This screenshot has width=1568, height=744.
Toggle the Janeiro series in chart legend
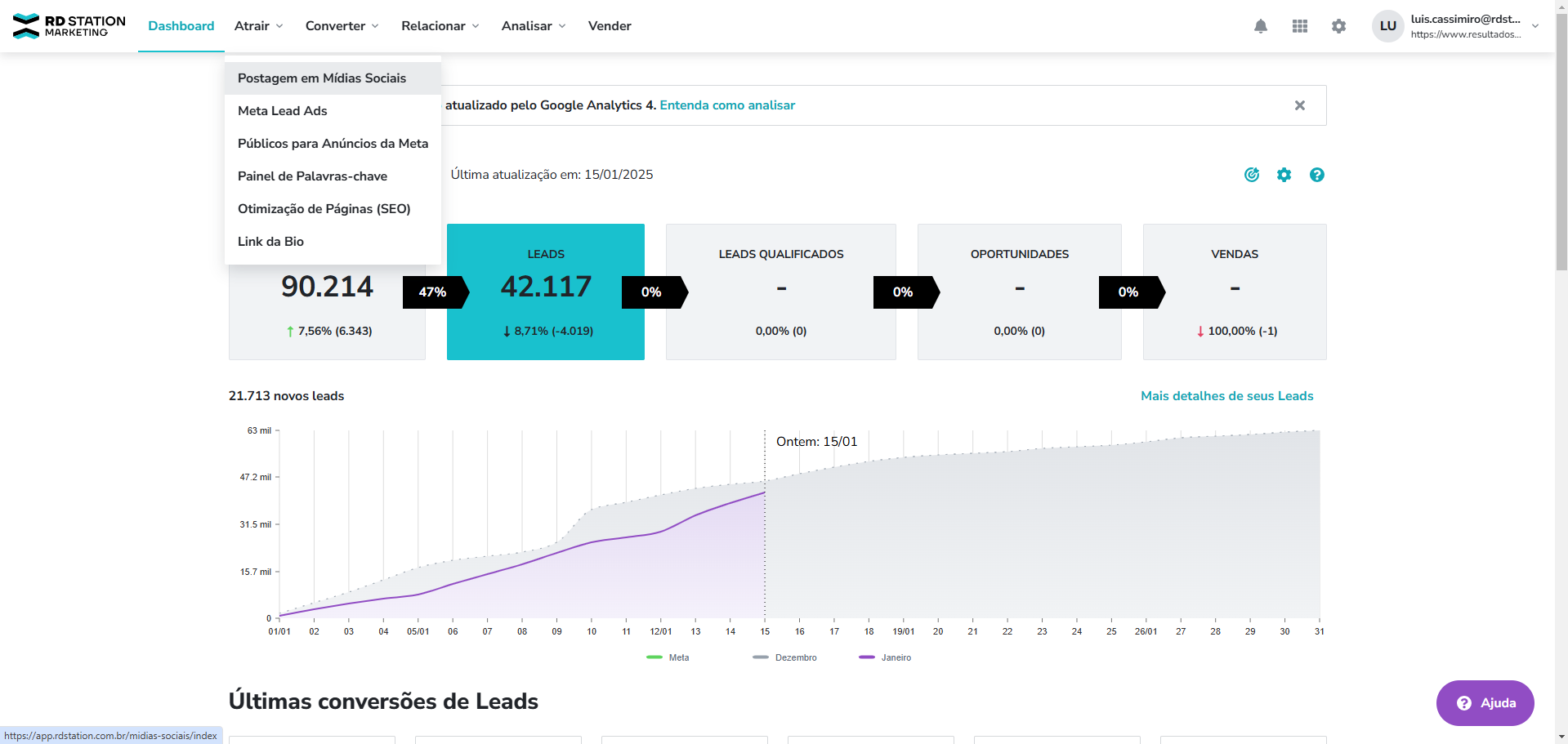(x=886, y=657)
